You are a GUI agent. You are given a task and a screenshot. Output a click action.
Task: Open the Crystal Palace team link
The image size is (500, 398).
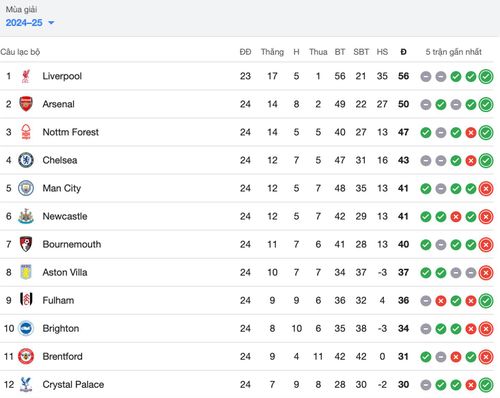pyautogui.click(x=73, y=384)
